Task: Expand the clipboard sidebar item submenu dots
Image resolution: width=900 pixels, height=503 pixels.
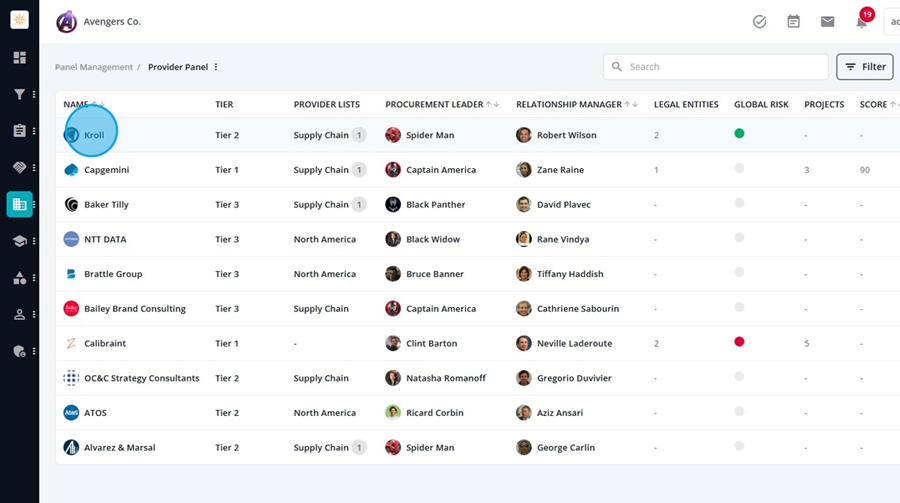Action: (34, 131)
